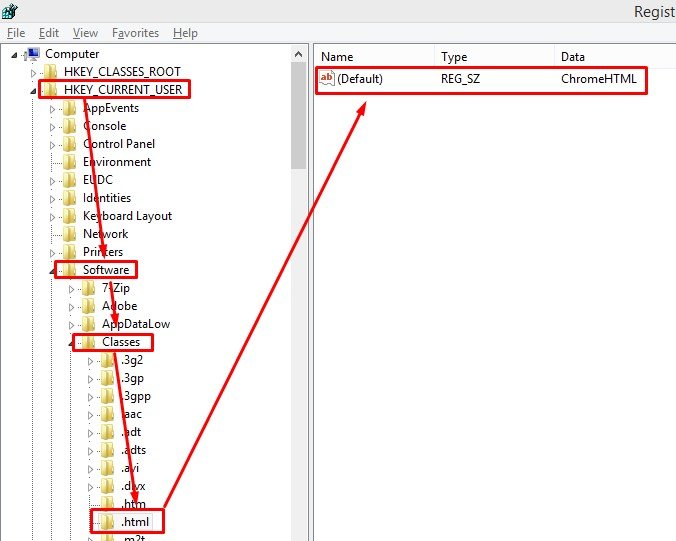
Task: Click the Registry Editor app icon in title bar
Action: 11,12
